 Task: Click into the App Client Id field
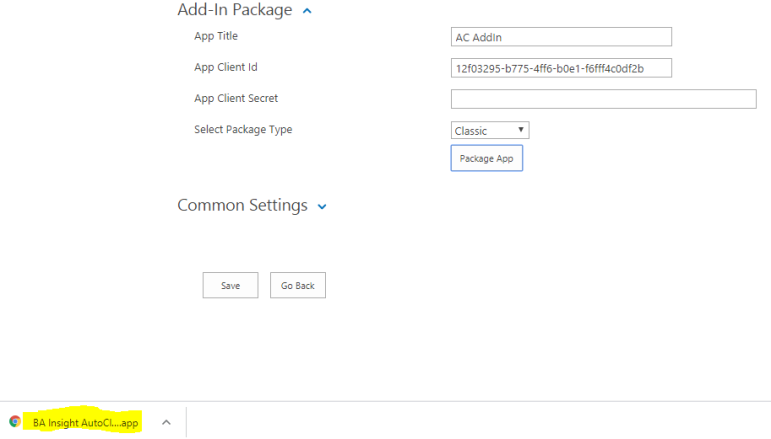(561, 68)
